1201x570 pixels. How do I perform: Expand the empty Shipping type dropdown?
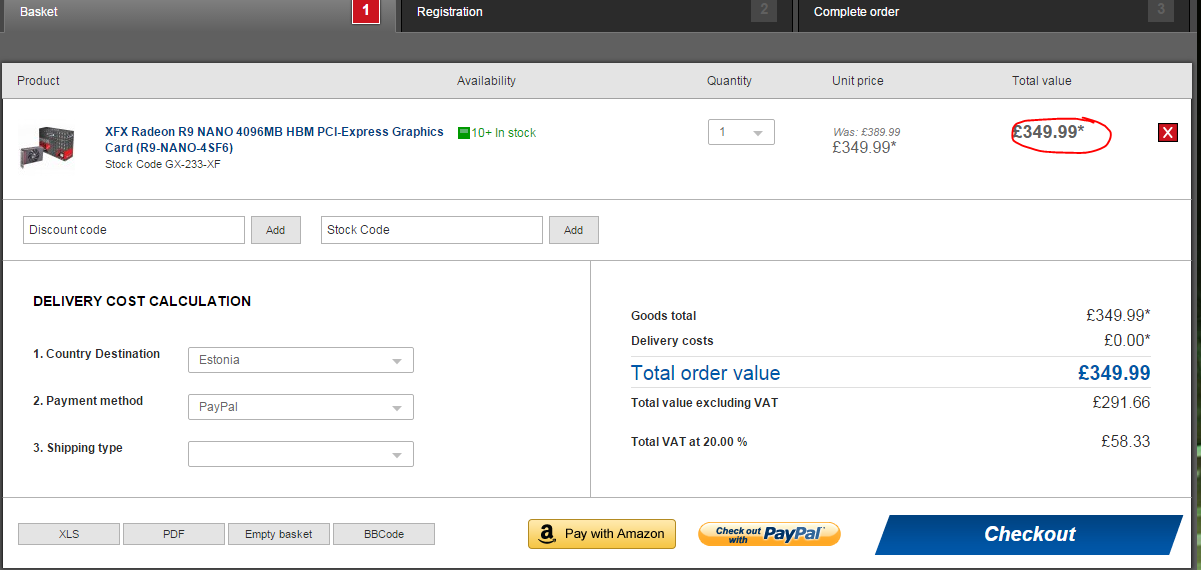tap(301, 454)
